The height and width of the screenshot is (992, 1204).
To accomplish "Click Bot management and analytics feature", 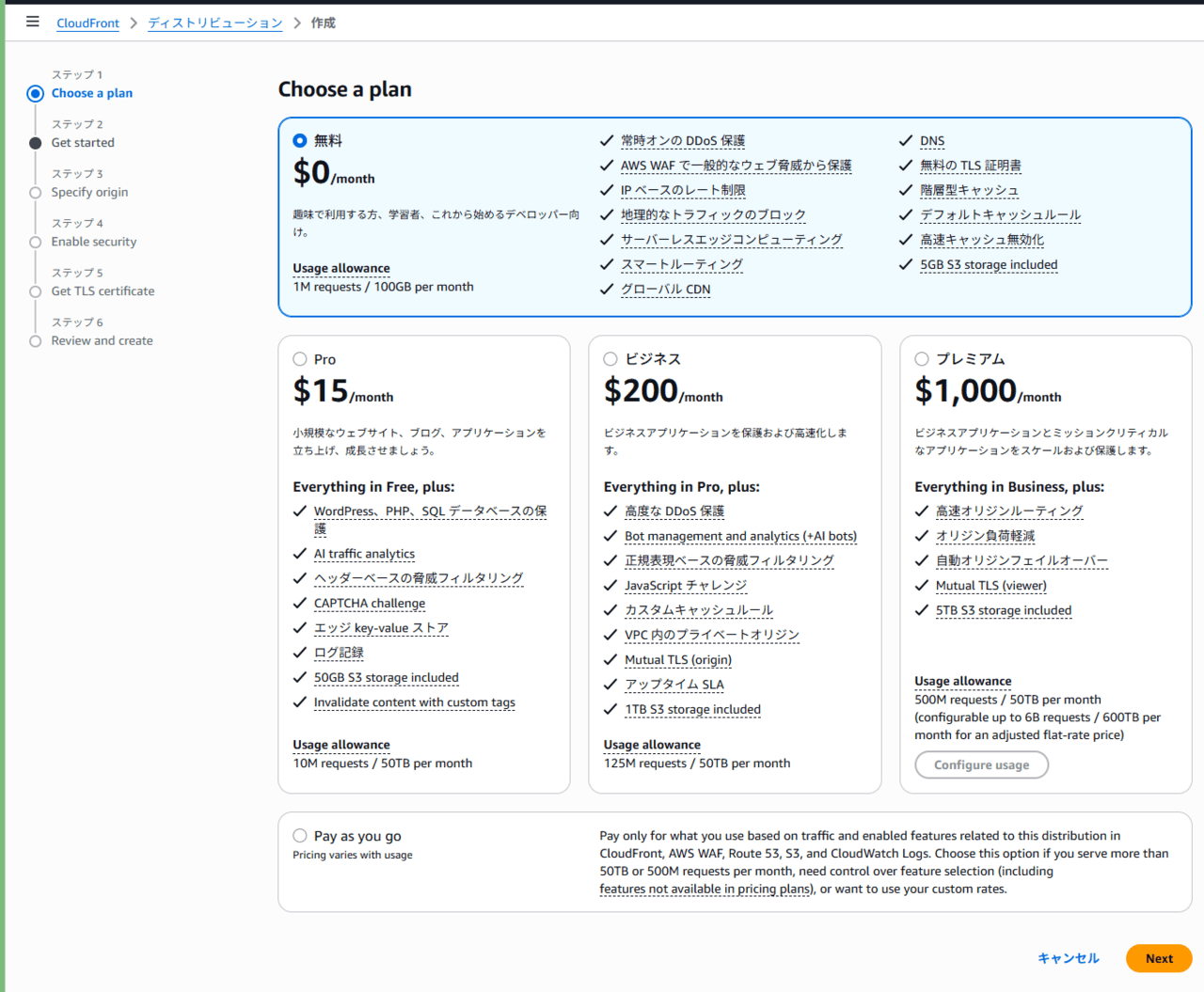I will coord(741,537).
